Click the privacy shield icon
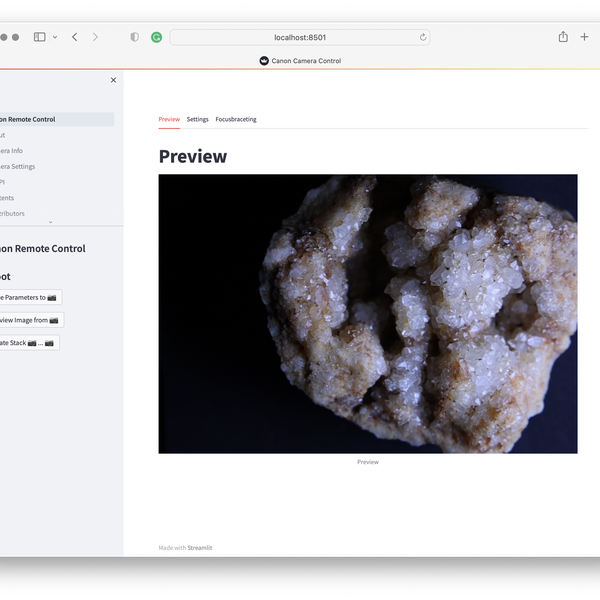Viewport: 600px width, 600px height. (x=135, y=37)
